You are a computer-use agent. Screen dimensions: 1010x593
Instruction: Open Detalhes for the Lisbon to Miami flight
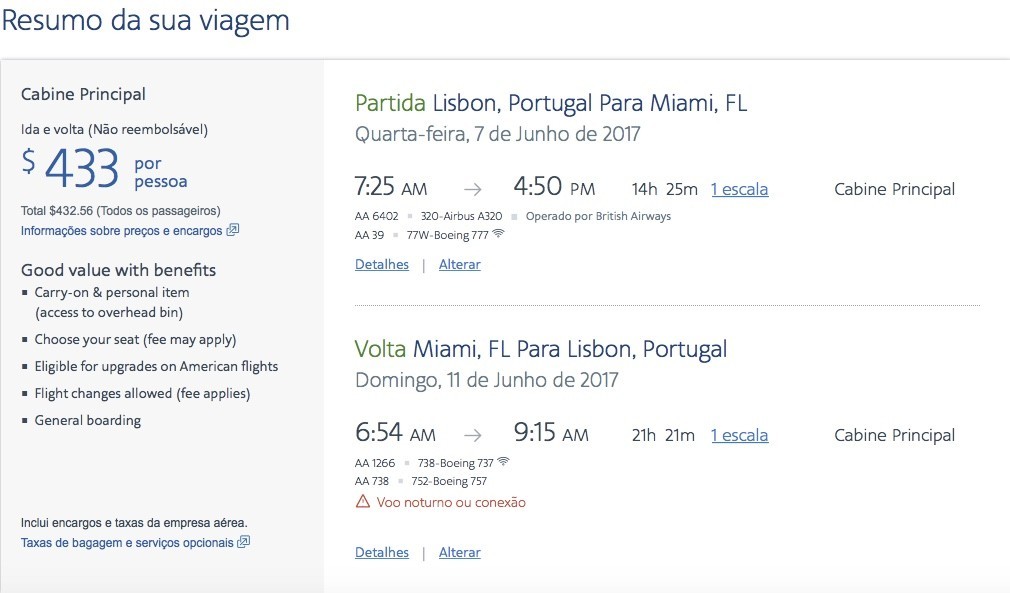tap(382, 265)
